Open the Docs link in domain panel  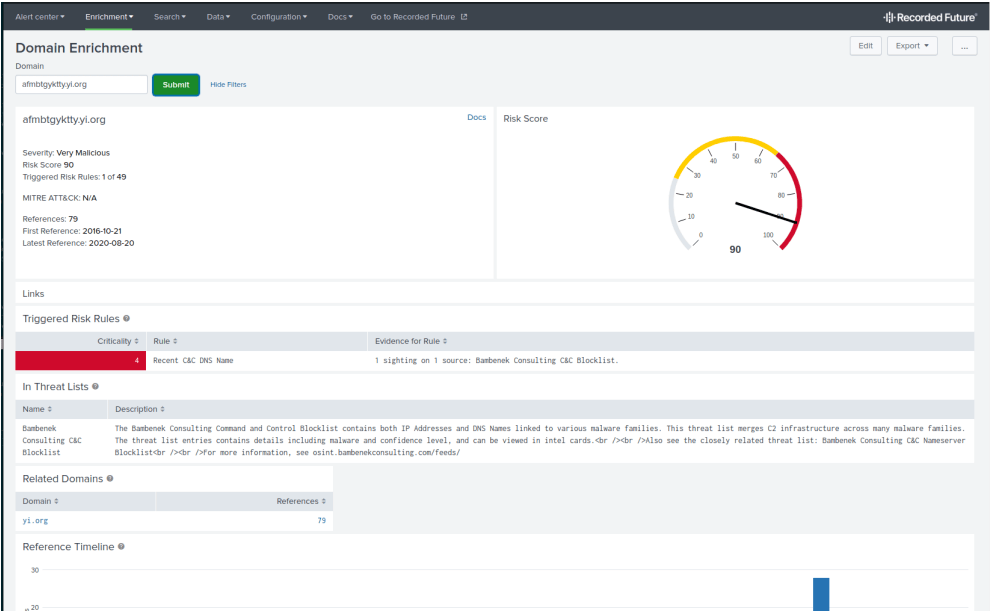click(476, 117)
